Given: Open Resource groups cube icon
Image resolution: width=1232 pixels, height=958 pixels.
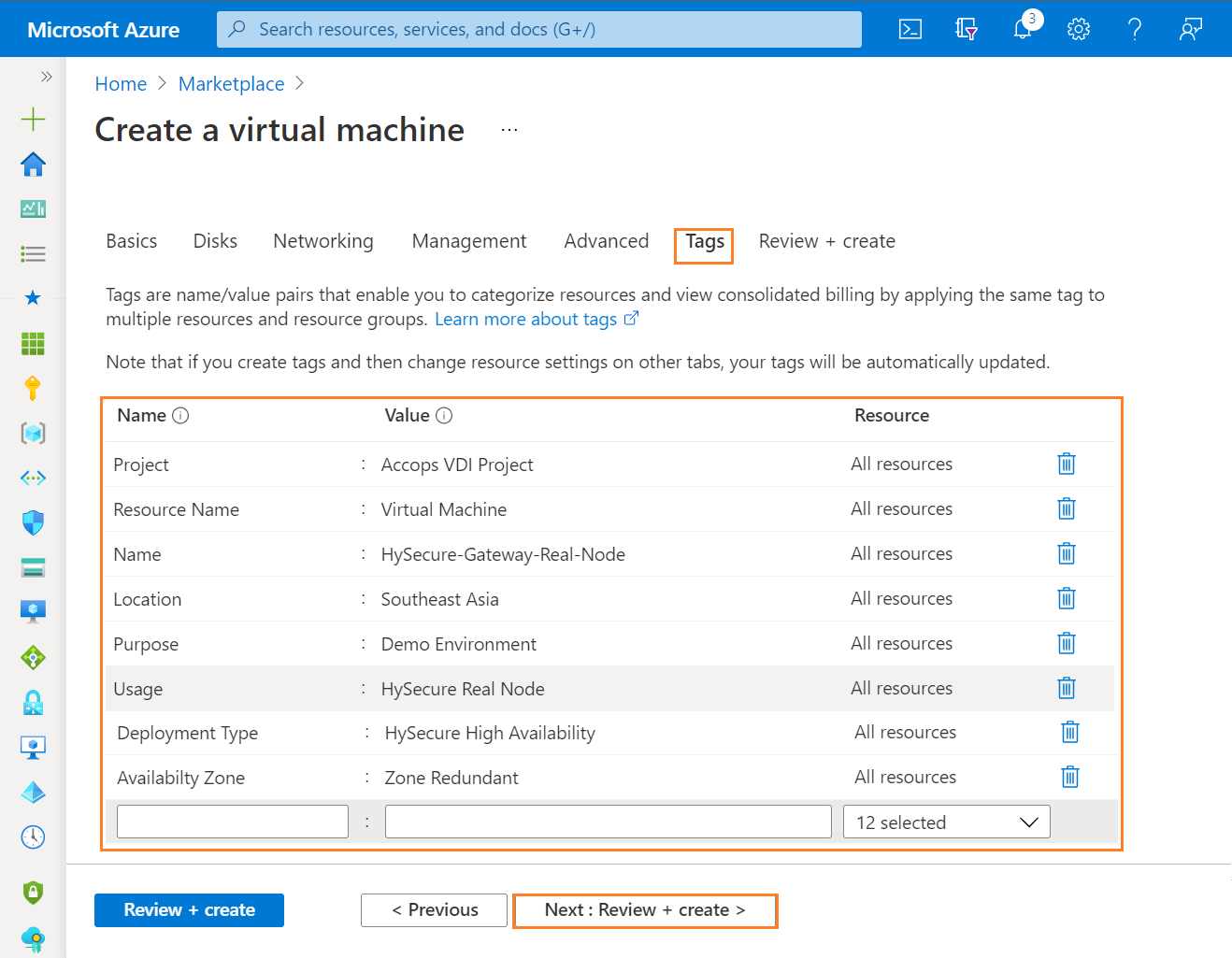Looking at the screenshot, I should tap(33, 433).
